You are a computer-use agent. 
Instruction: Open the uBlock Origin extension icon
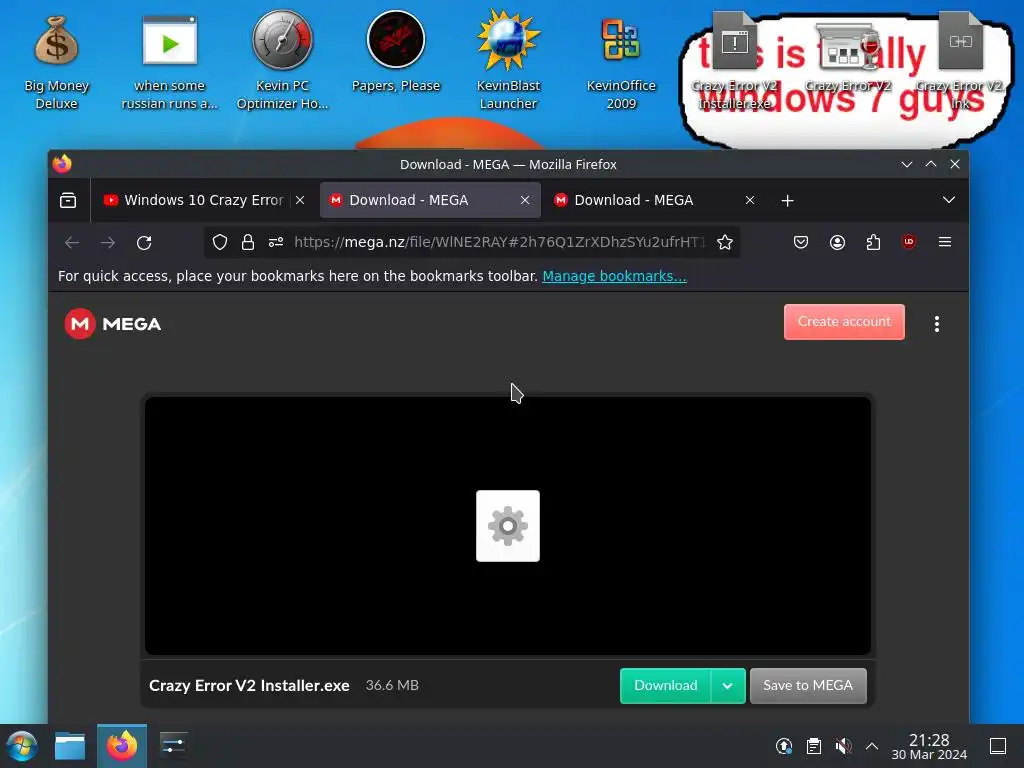pyautogui.click(x=908, y=242)
